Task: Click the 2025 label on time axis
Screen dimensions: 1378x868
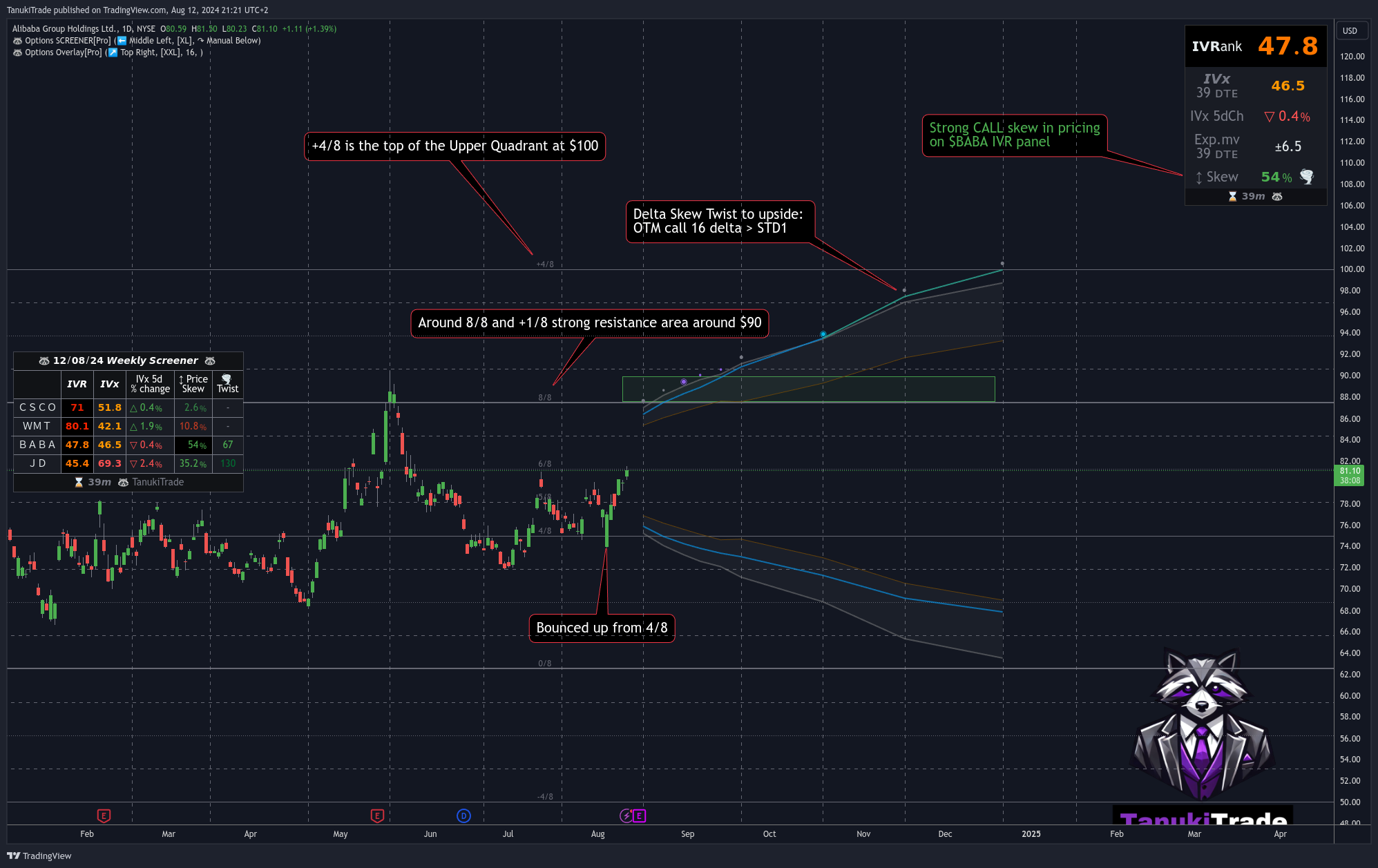Action: [x=1031, y=834]
